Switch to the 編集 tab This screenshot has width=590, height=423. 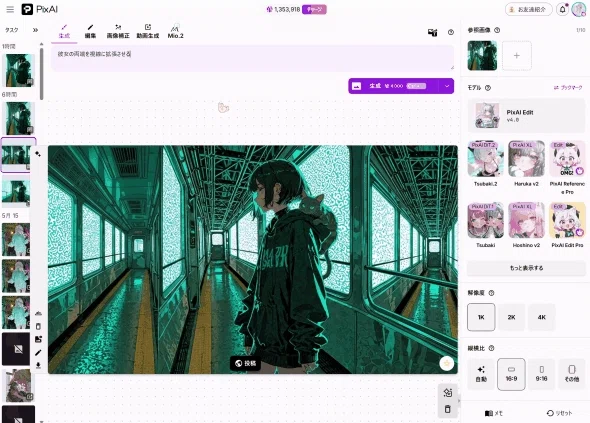click(x=90, y=32)
